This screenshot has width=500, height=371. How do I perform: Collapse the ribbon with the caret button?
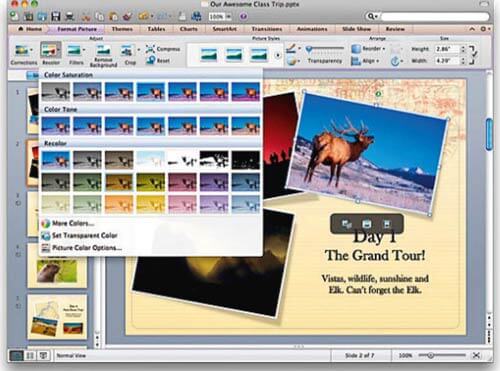pos(472,29)
